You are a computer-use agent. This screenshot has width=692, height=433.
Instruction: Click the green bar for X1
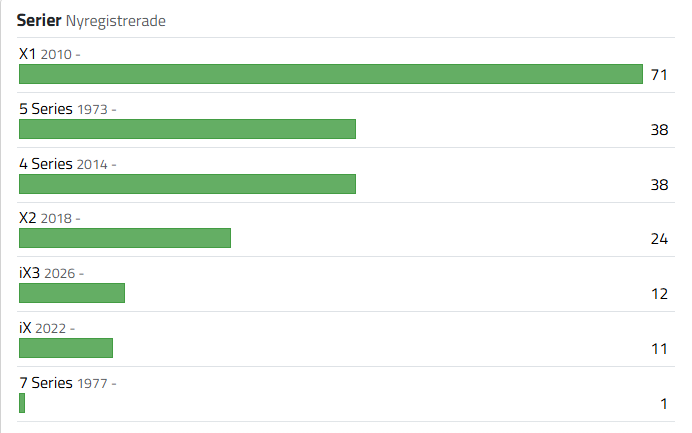330,74
